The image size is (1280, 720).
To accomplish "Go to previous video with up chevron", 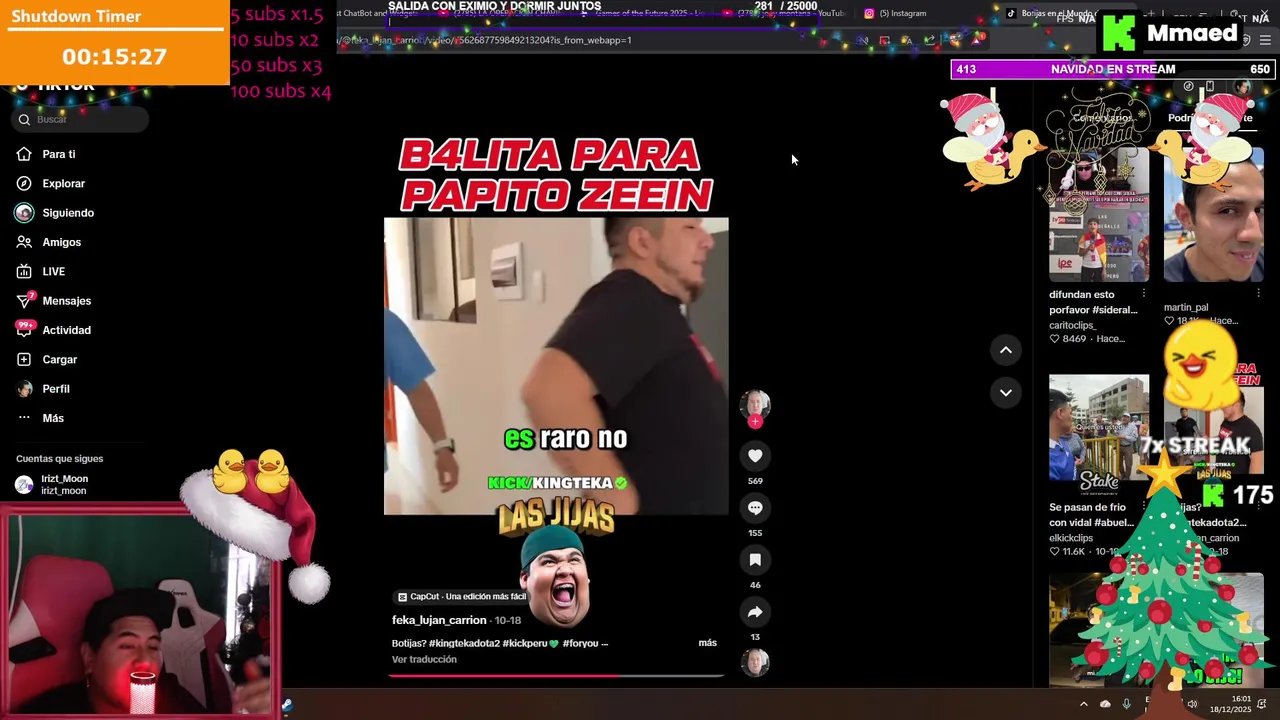I will tap(1006, 350).
